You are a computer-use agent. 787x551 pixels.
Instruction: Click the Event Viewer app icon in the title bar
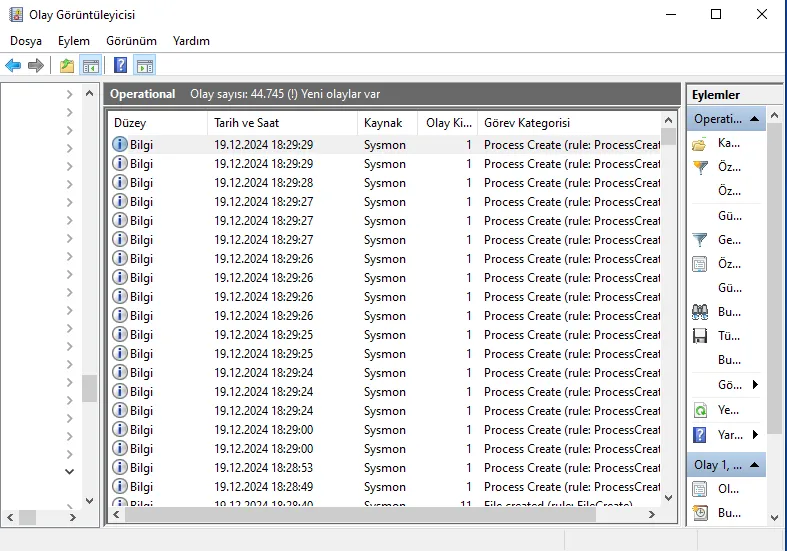click(16, 15)
